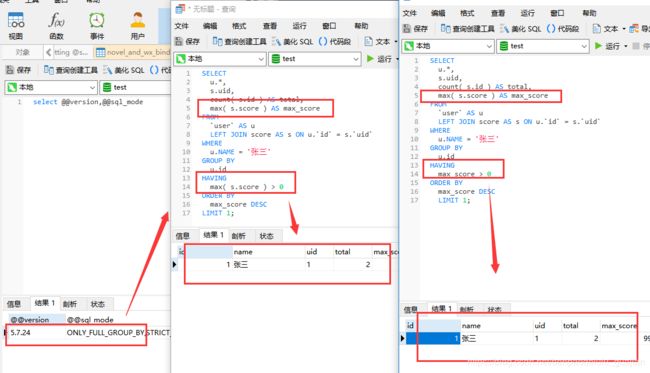Select 结果 1 tab in right window
The width and height of the screenshot is (650, 373).
[x=441, y=308]
